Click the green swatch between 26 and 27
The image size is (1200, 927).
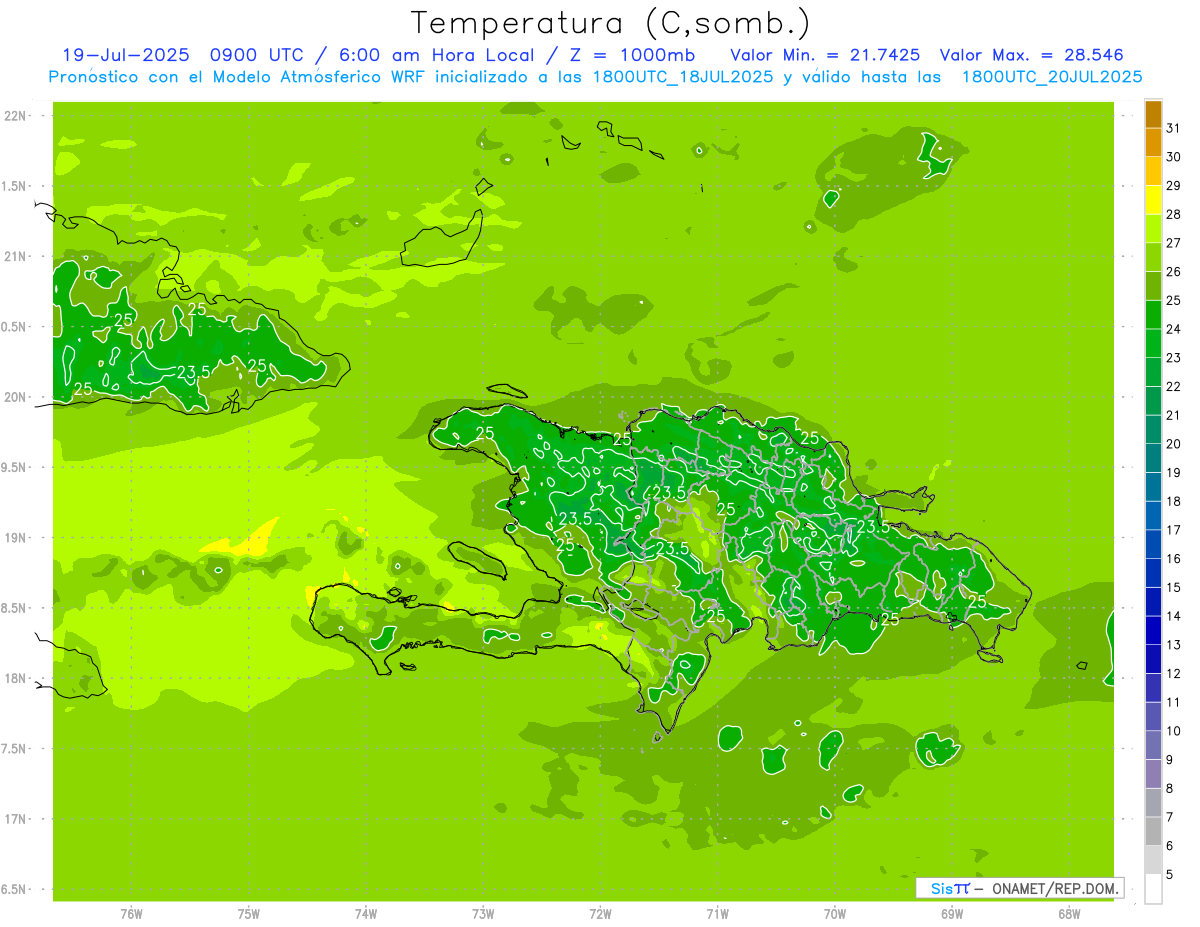pyautogui.click(x=1153, y=257)
